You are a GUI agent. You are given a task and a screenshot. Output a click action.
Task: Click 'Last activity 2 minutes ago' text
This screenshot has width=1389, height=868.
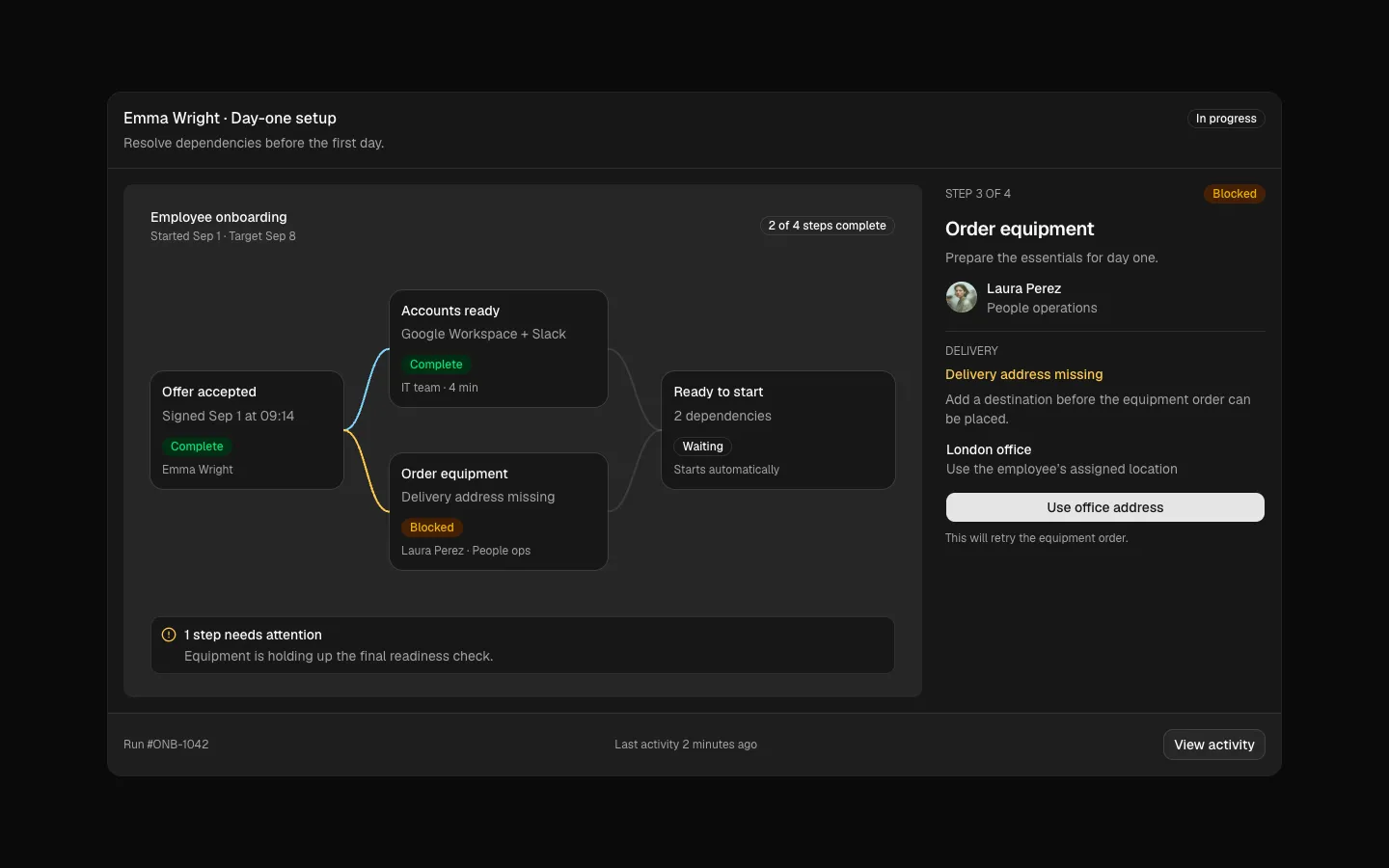(686, 745)
